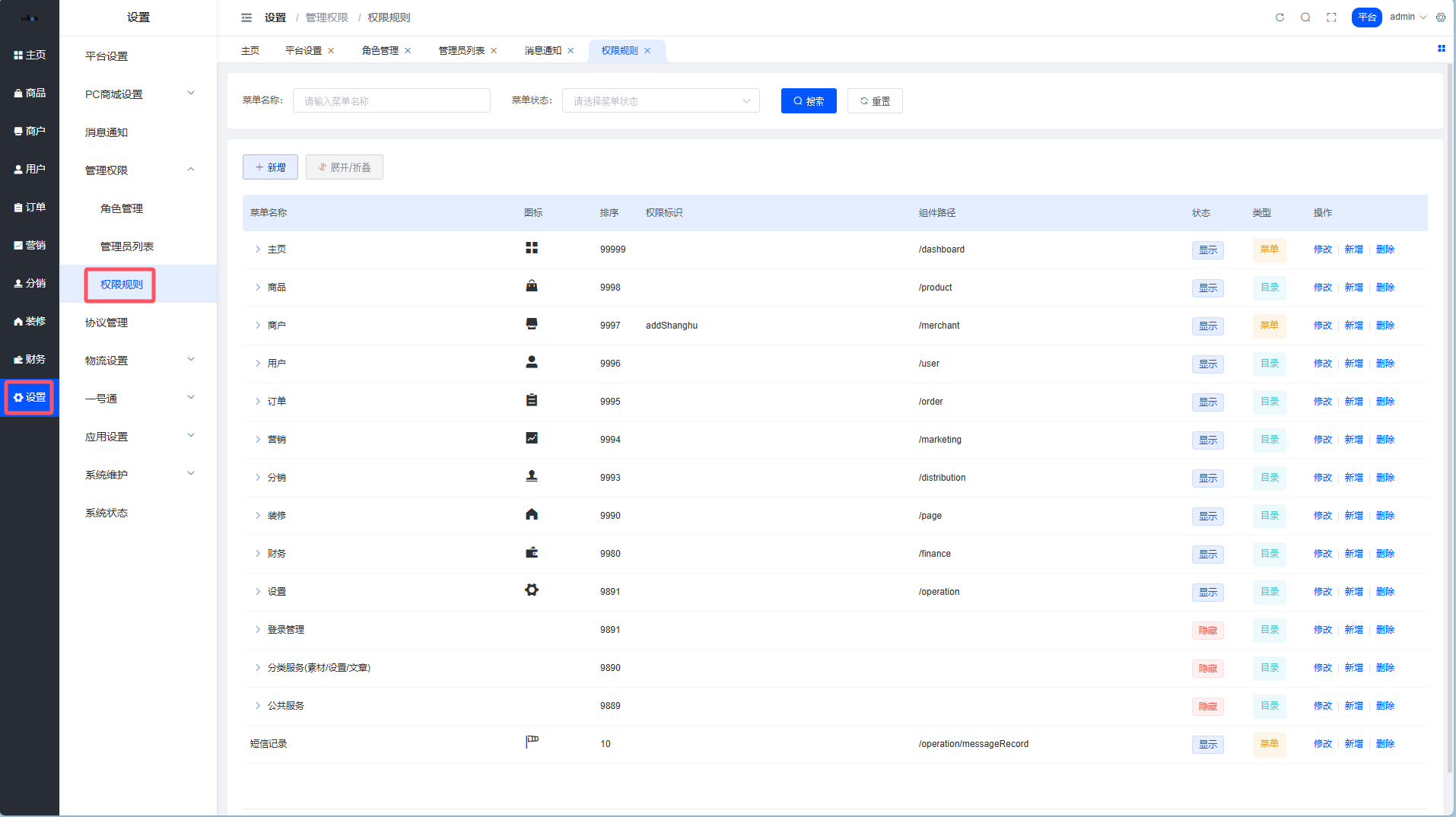Expand the 登录管理 tree row
The width and height of the screenshot is (1456, 817).
click(x=258, y=630)
